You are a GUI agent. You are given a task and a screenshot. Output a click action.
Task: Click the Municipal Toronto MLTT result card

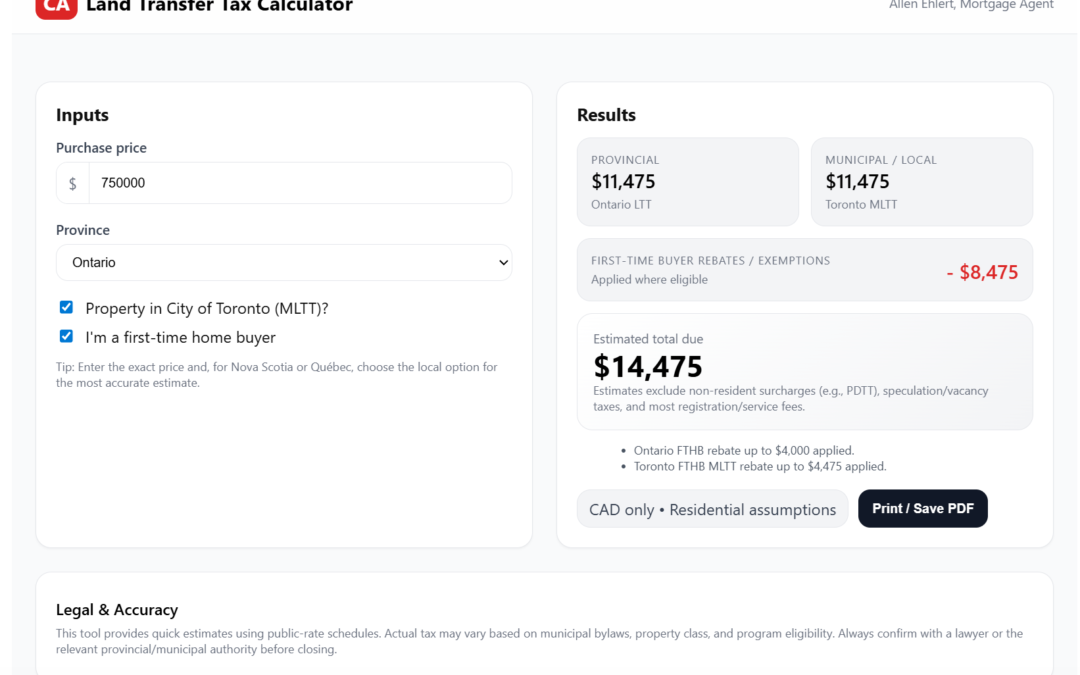pyautogui.click(x=921, y=181)
